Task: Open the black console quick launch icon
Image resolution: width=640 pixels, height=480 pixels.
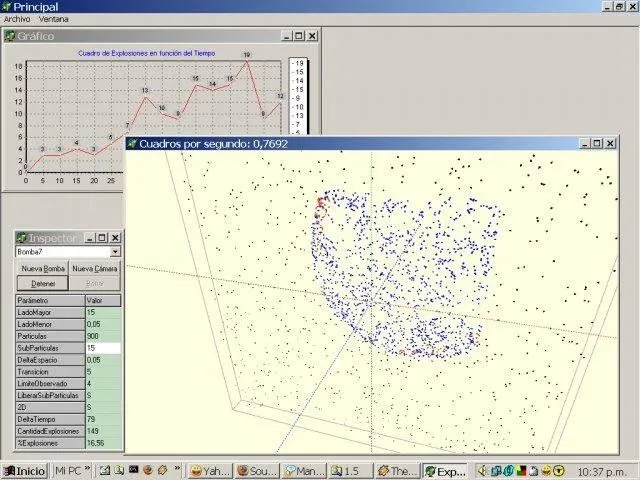Action: click(x=133, y=470)
